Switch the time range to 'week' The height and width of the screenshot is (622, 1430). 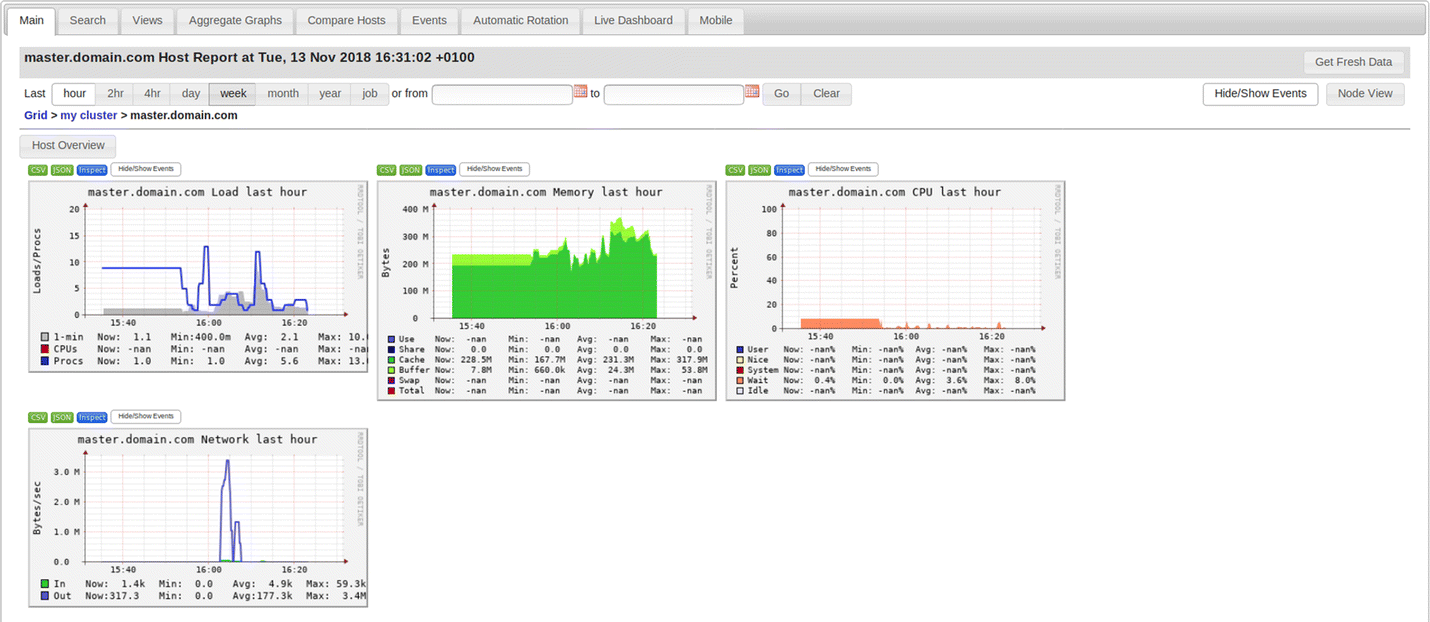[233, 94]
